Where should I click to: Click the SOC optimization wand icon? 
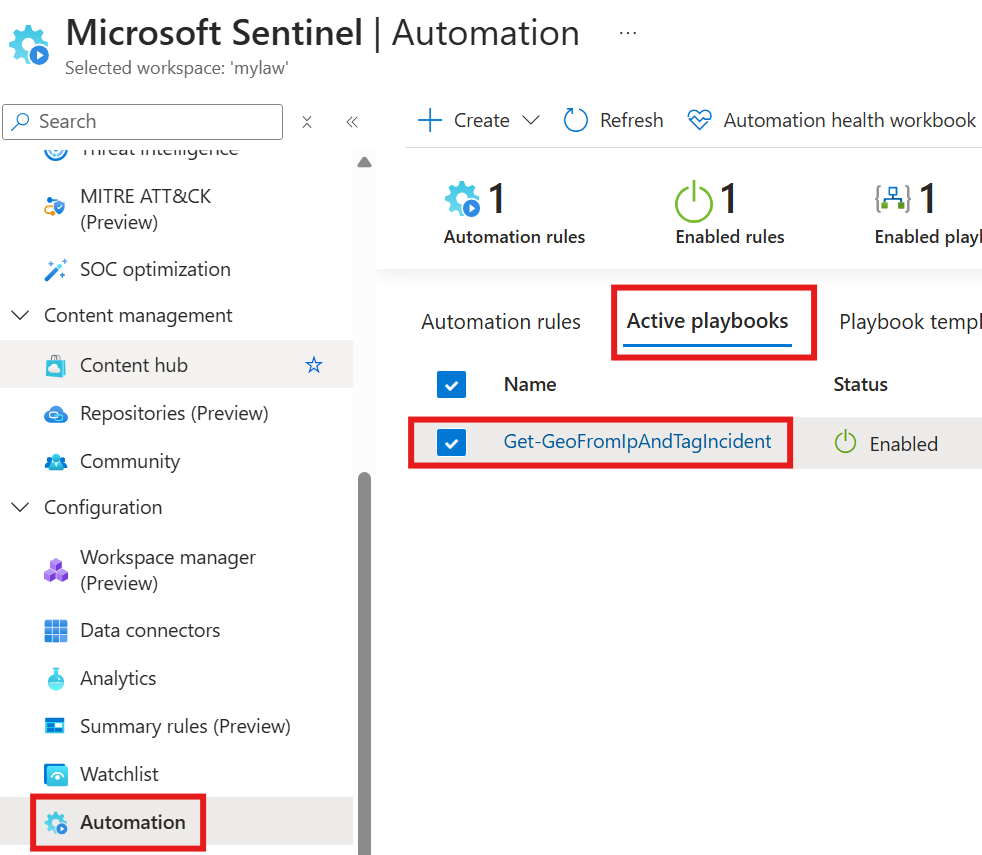56,269
